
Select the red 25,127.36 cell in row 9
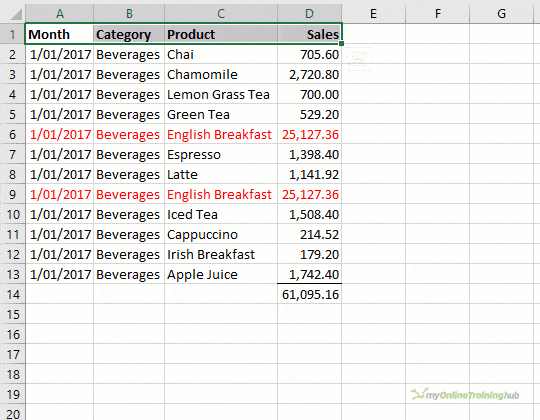click(x=309, y=195)
